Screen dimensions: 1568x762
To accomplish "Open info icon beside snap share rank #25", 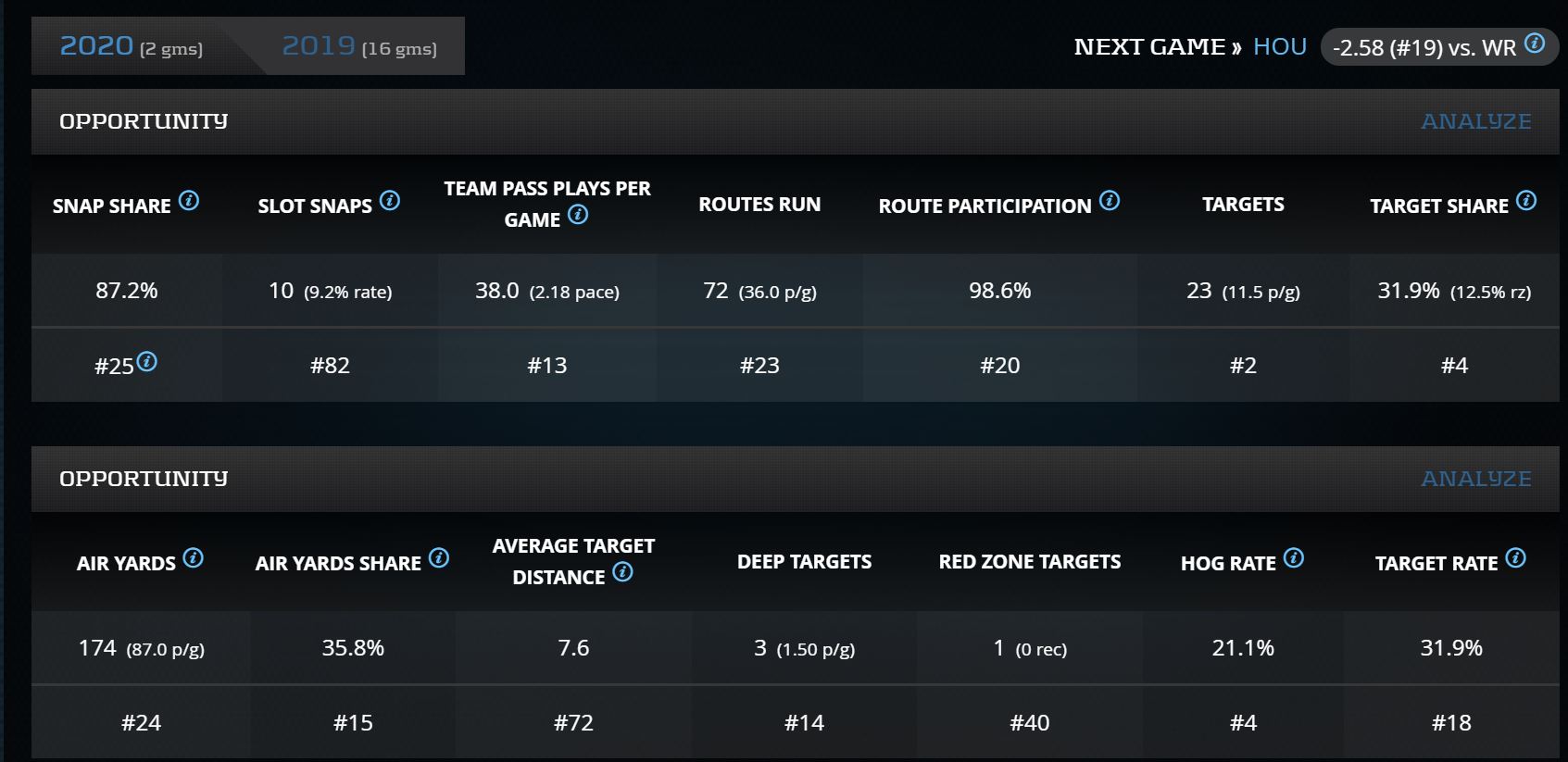I will [x=147, y=362].
